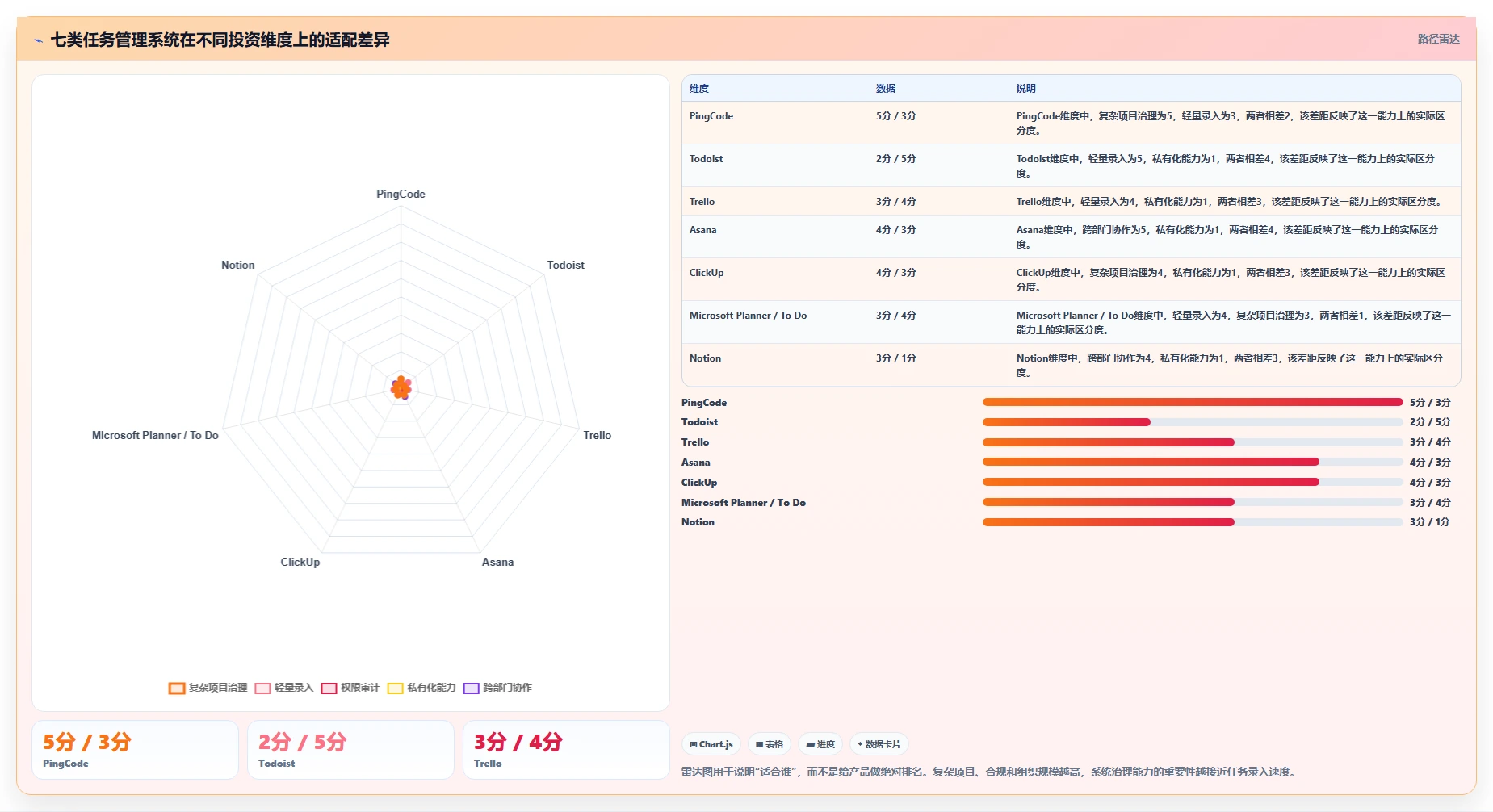Click the PingCode label in the progress list
Screen dimensions: 1493x812
[704, 403]
